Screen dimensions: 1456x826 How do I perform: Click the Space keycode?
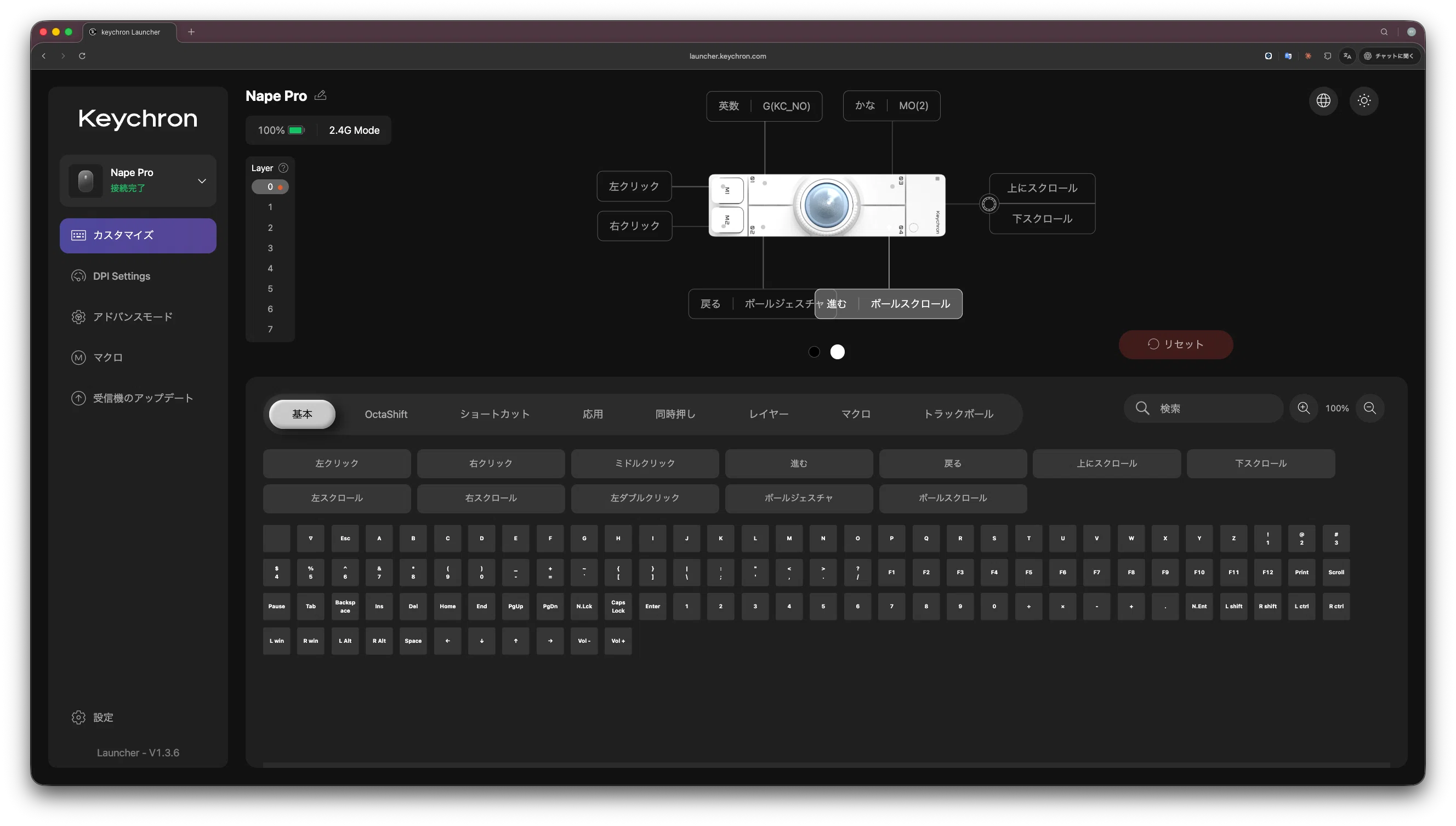tap(413, 641)
